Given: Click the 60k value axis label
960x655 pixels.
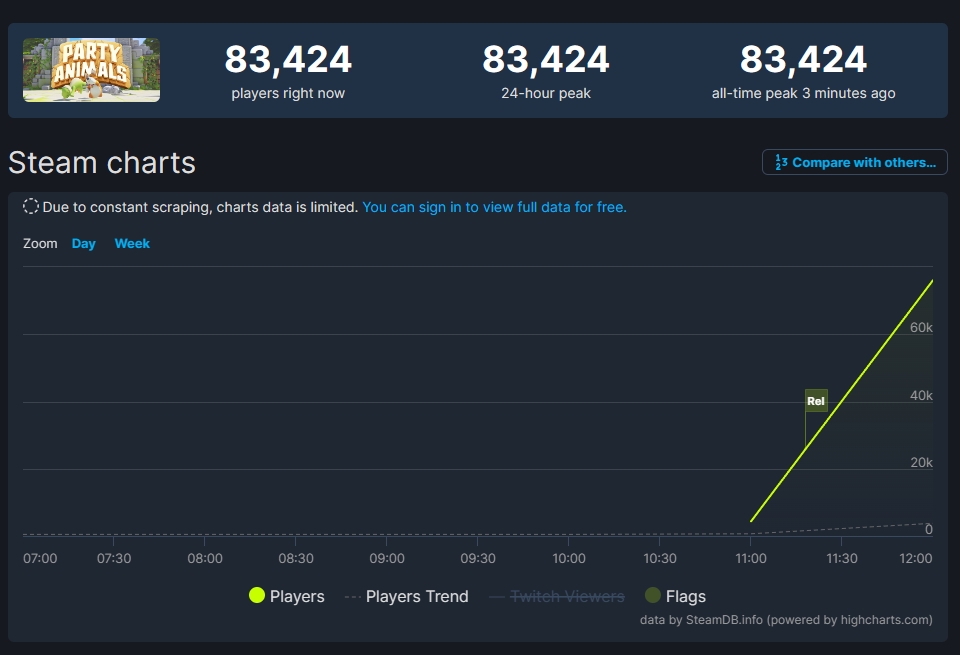Looking at the screenshot, I should coord(920,327).
